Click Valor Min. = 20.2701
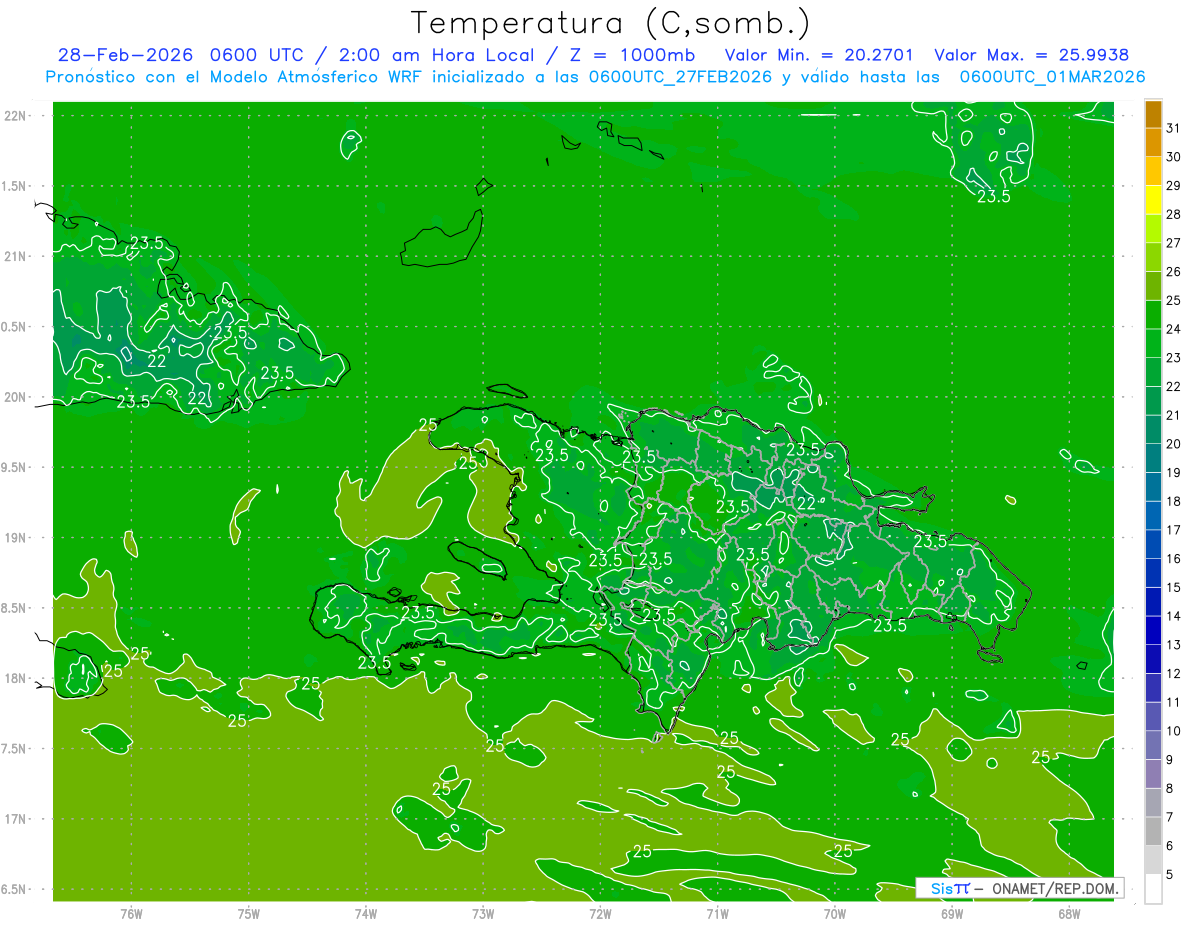Viewport: 1200px width, 927px height. tap(819, 55)
